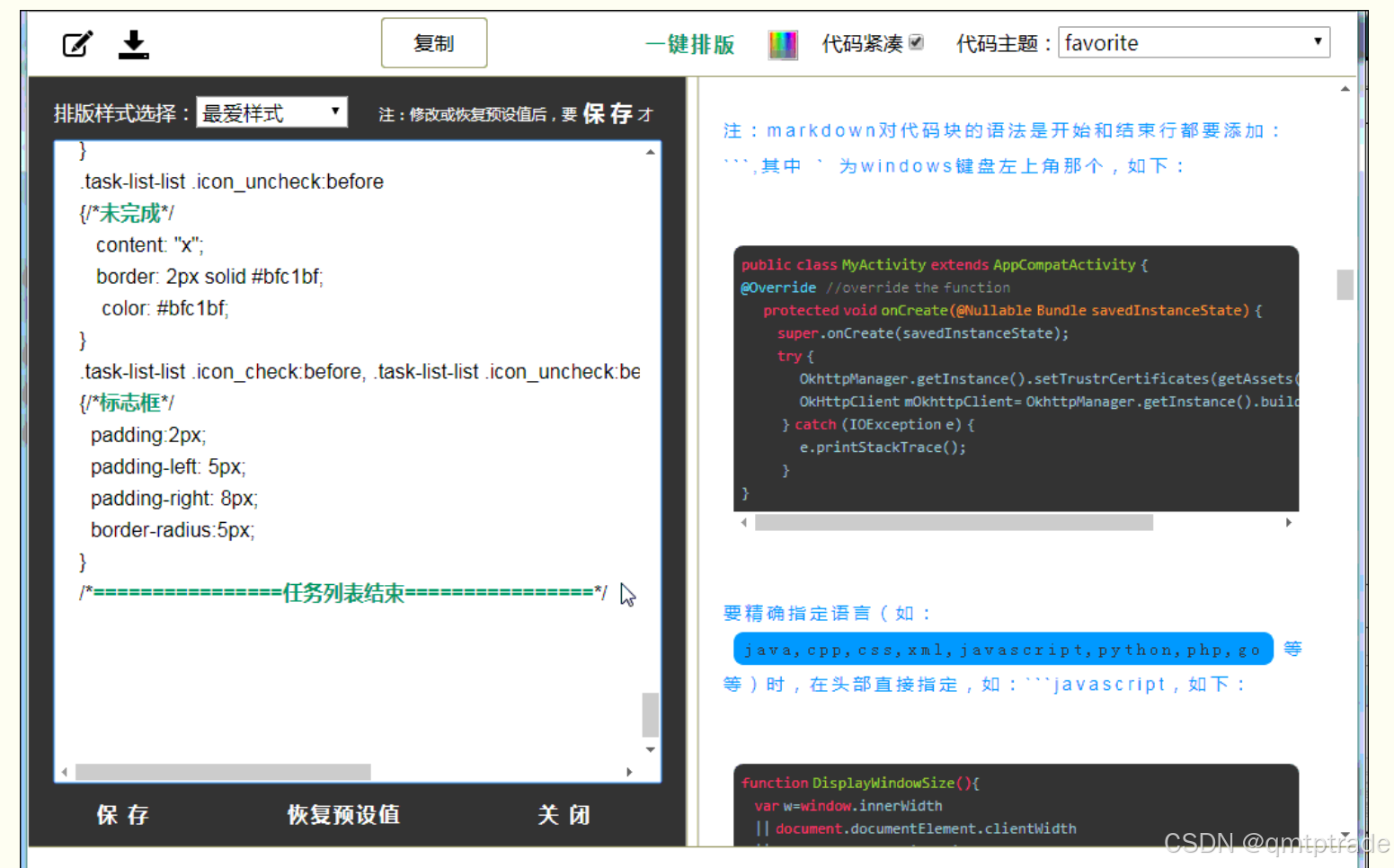Click scroll-up arrow of CSS editor
Screen dimensions: 1394x868
(x=650, y=153)
